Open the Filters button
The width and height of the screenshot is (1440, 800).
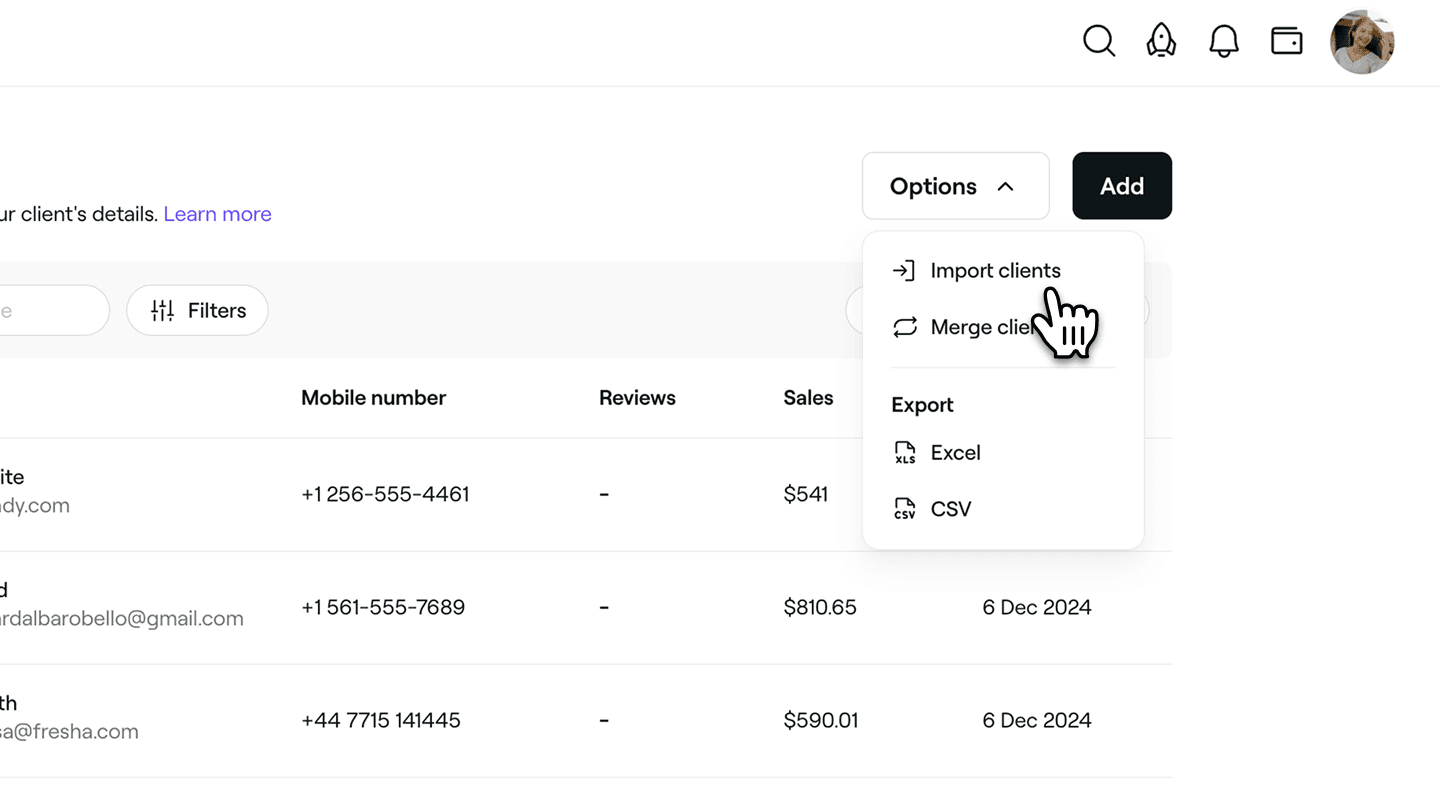[197, 311]
